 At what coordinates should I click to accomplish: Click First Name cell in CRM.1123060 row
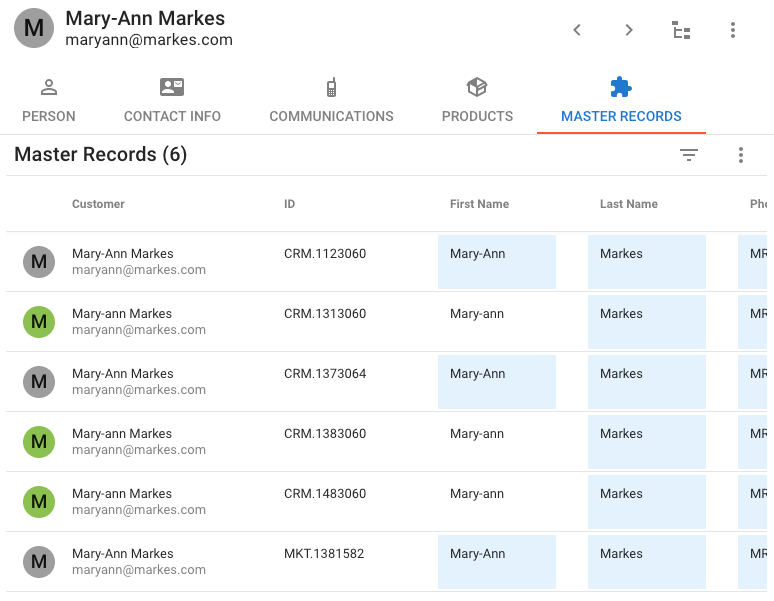click(x=497, y=262)
